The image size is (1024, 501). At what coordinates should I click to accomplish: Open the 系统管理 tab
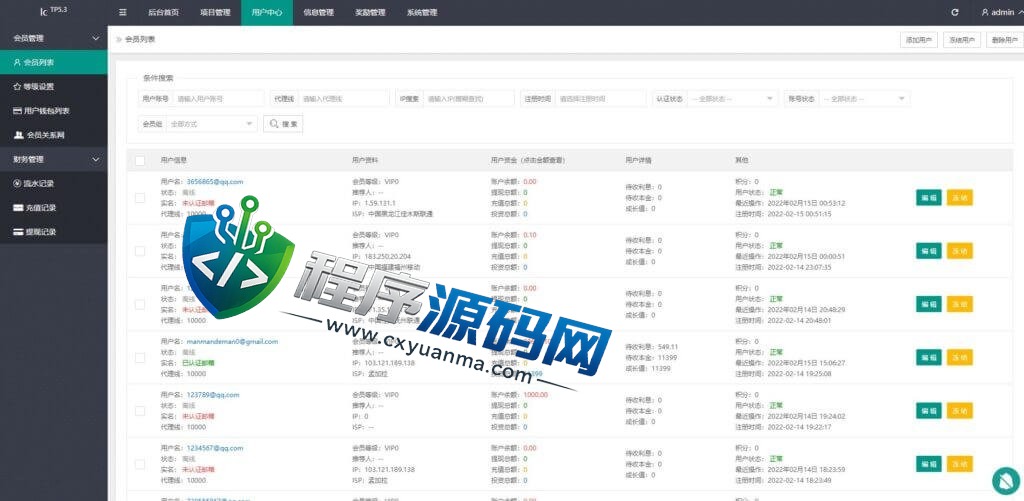point(421,12)
